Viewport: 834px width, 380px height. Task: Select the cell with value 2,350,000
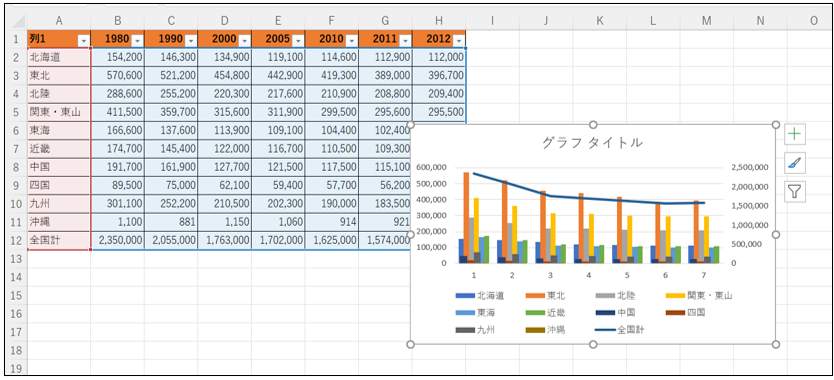click(118, 241)
